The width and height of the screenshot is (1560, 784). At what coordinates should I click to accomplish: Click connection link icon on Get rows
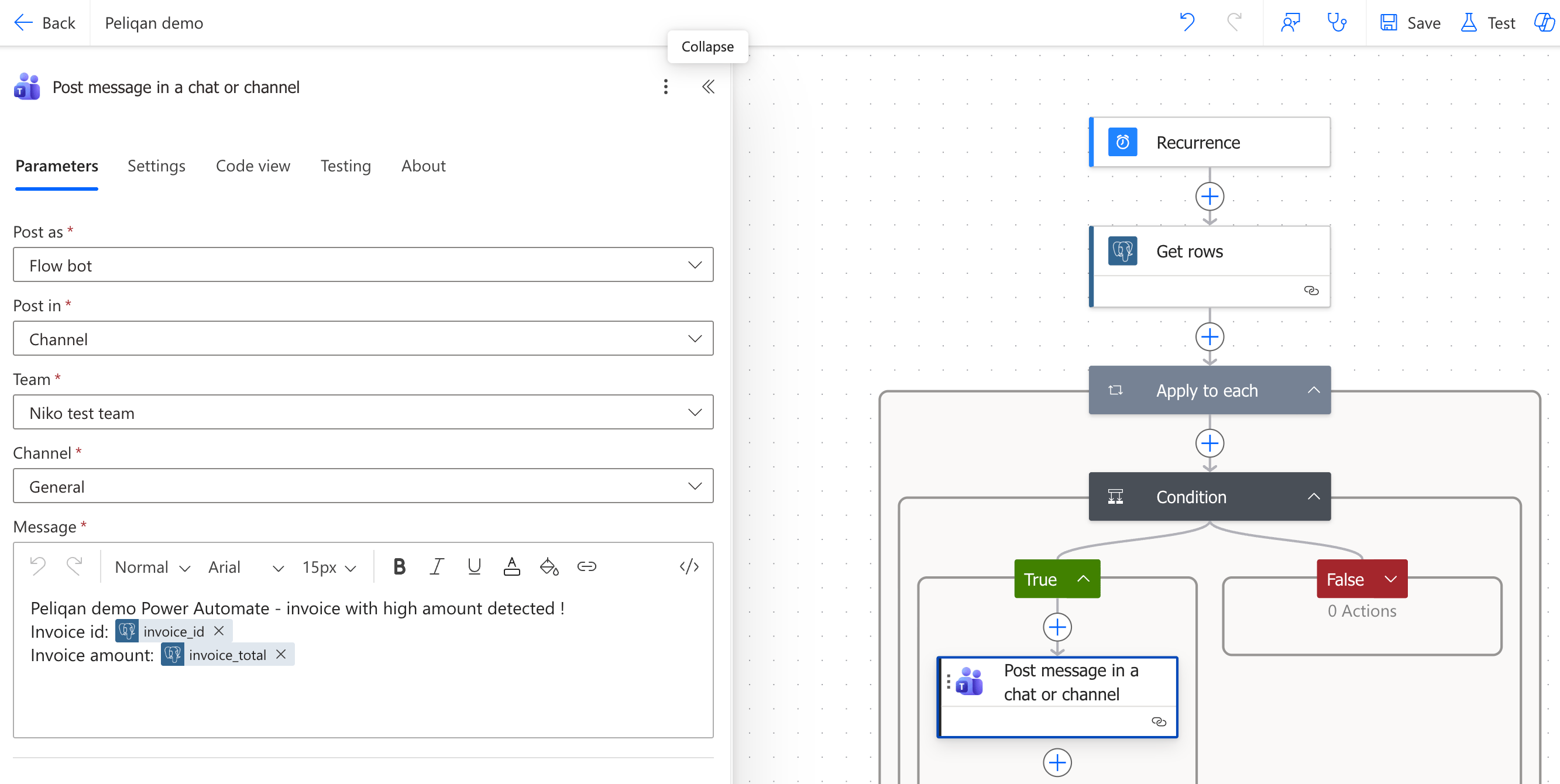coord(1311,291)
